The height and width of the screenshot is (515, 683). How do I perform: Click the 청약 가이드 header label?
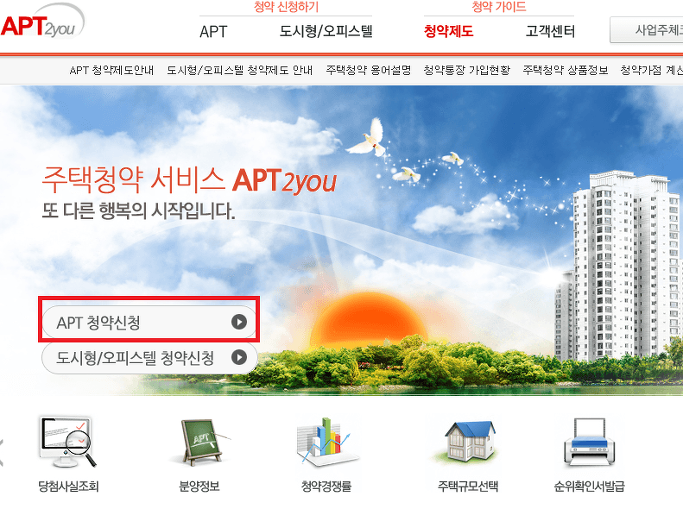[x=499, y=7]
